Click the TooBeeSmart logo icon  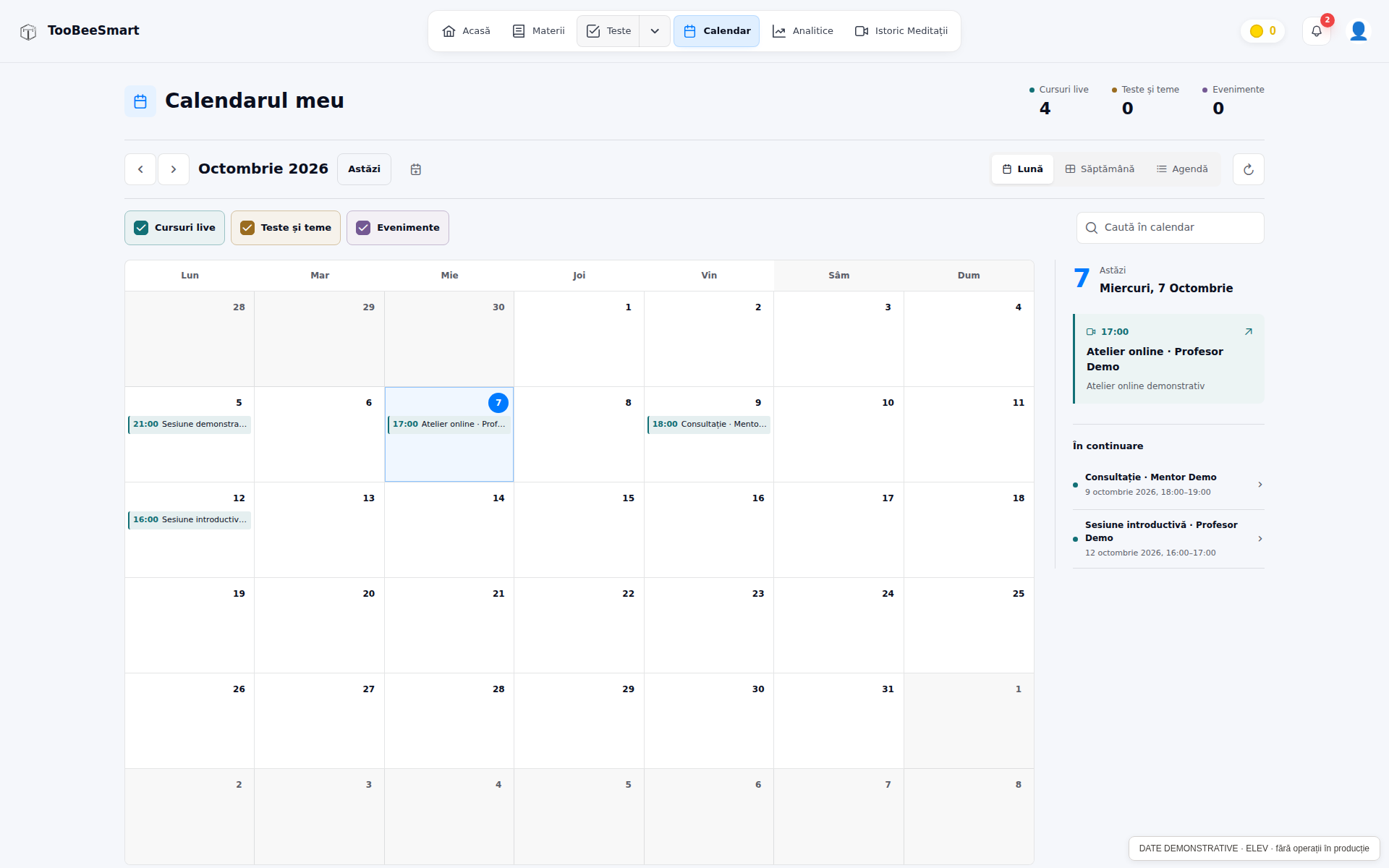pyautogui.click(x=28, y=32)
